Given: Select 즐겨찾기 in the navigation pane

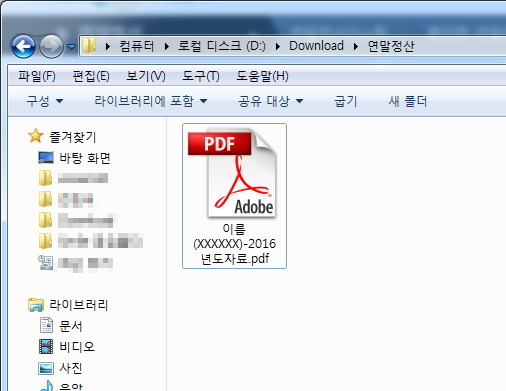Looking at the screenshot, I should pyautogui.click(x=73, y=137).
